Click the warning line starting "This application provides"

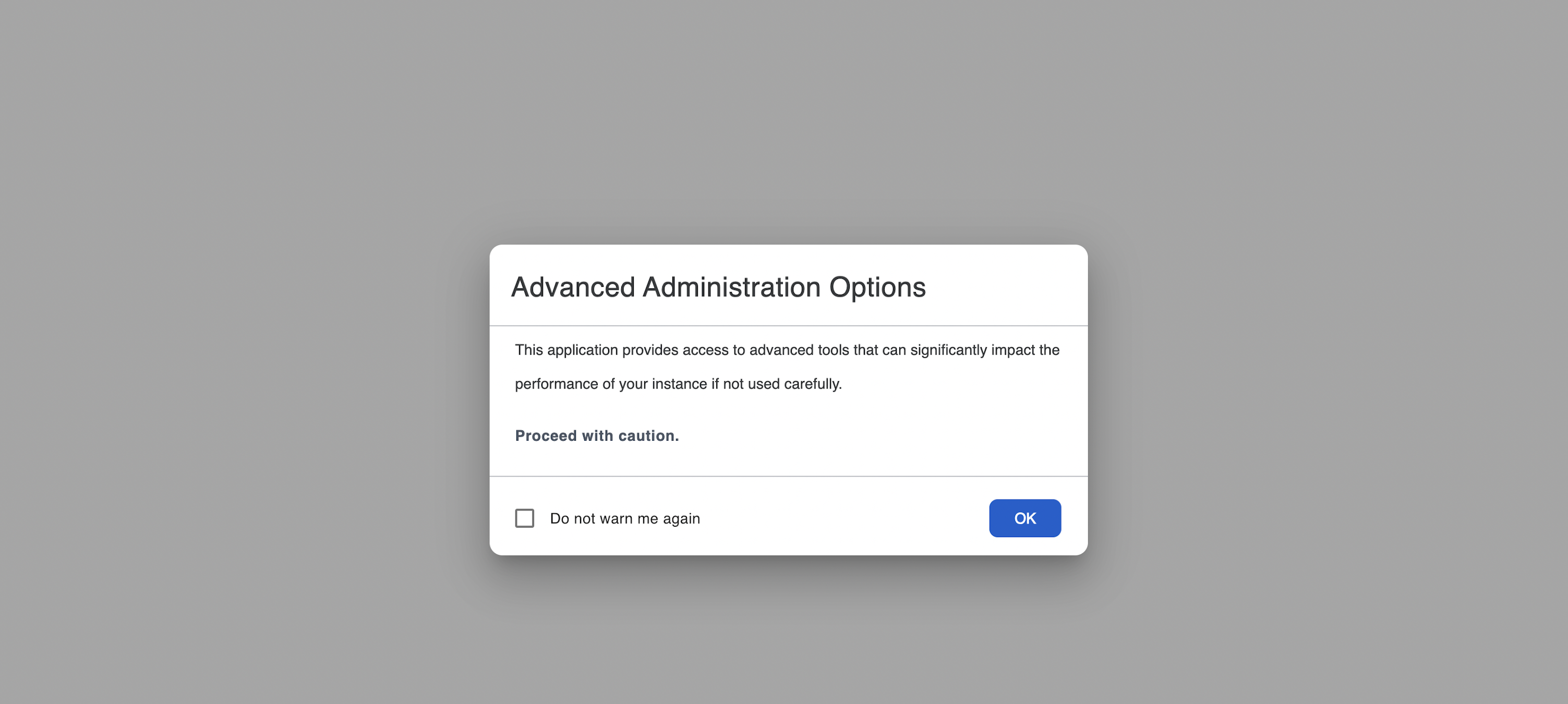coord(787,350)
